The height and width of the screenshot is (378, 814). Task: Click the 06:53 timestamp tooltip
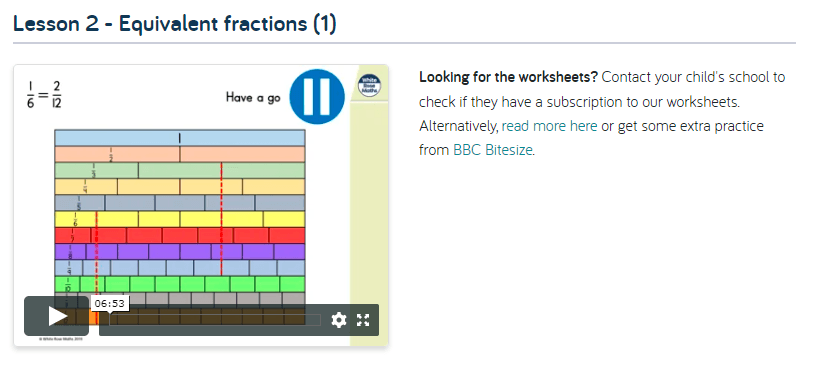pos(110,303)
